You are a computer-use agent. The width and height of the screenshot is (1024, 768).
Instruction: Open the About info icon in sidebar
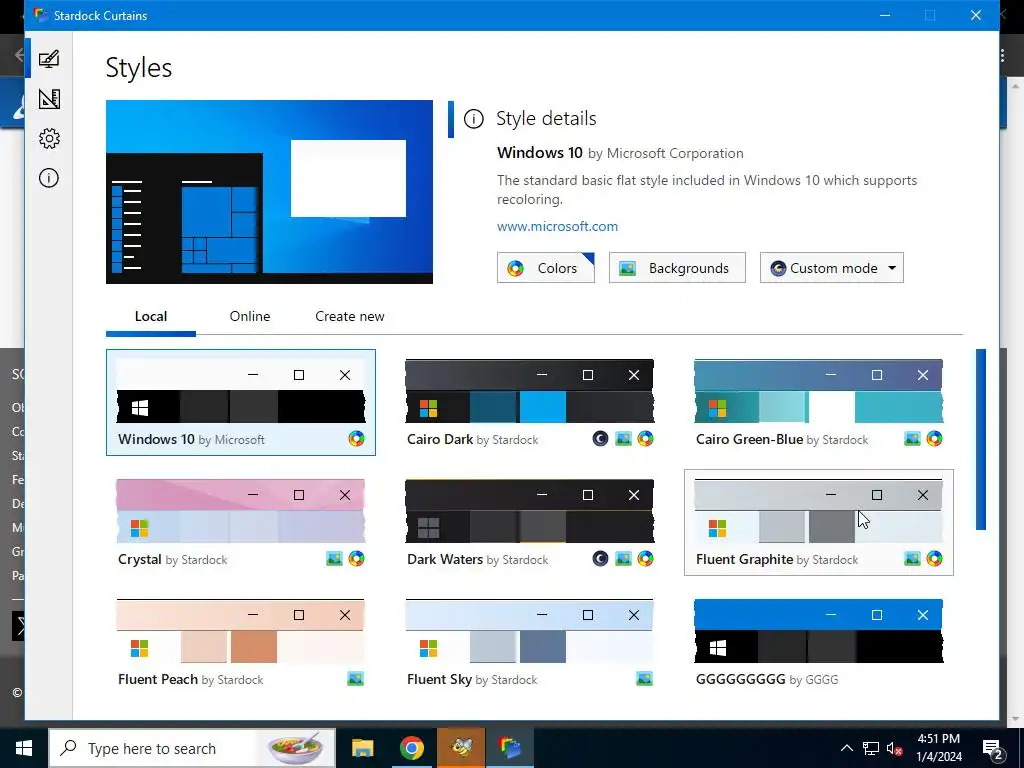(x=49, y=178)
